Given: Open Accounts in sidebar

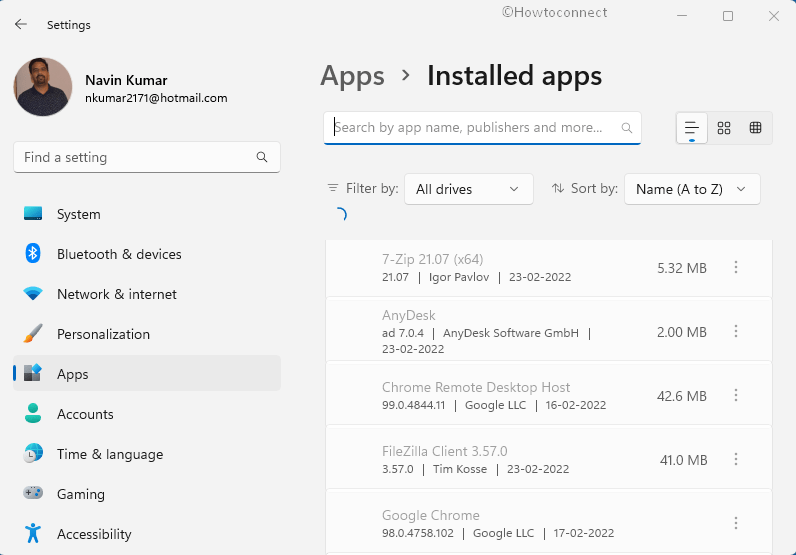Looking at the screenshot, I should (147, 414).
